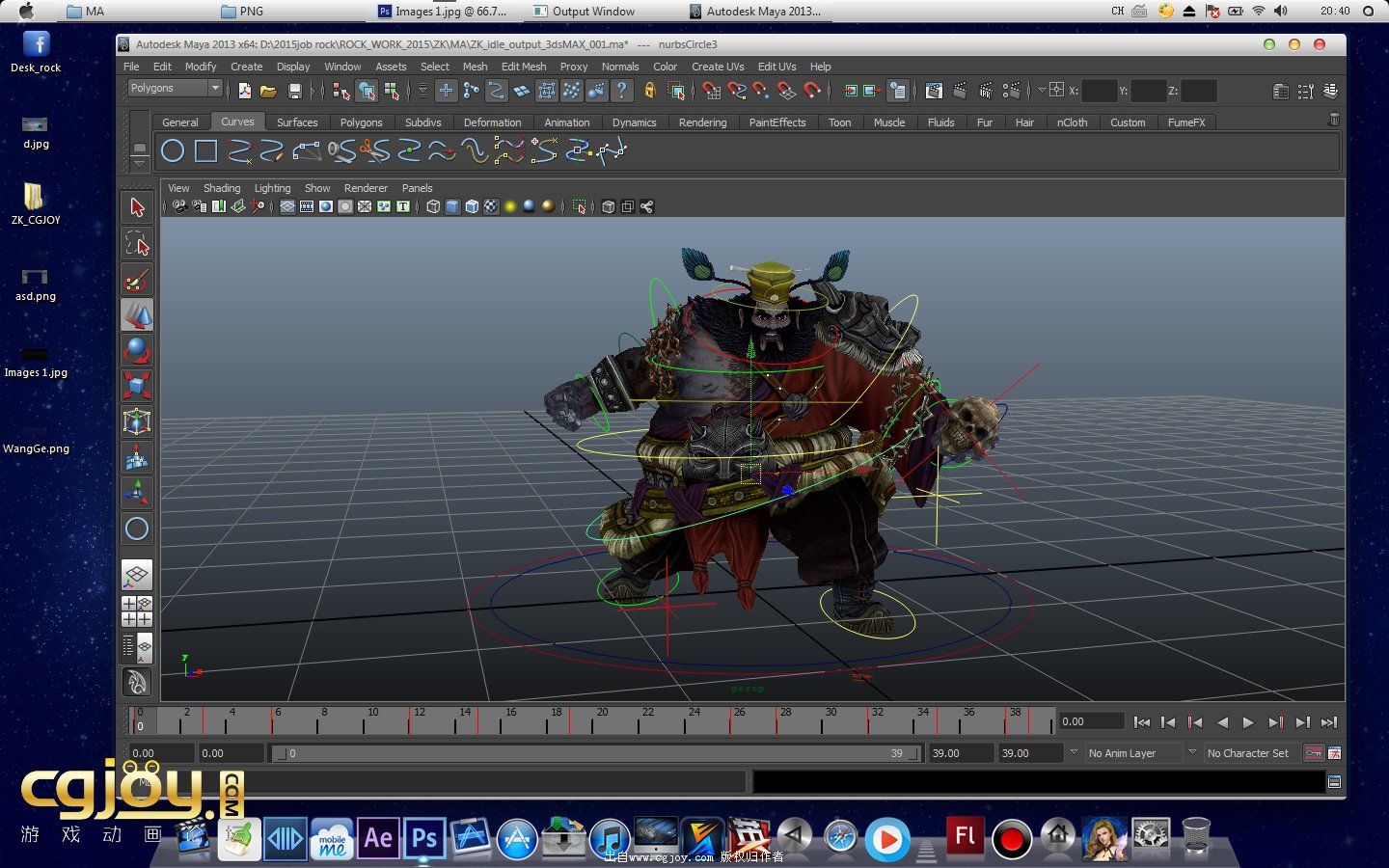Screen dimensions: 1389x868
Task: Click the New Scene icon
Action: point(245,91)
